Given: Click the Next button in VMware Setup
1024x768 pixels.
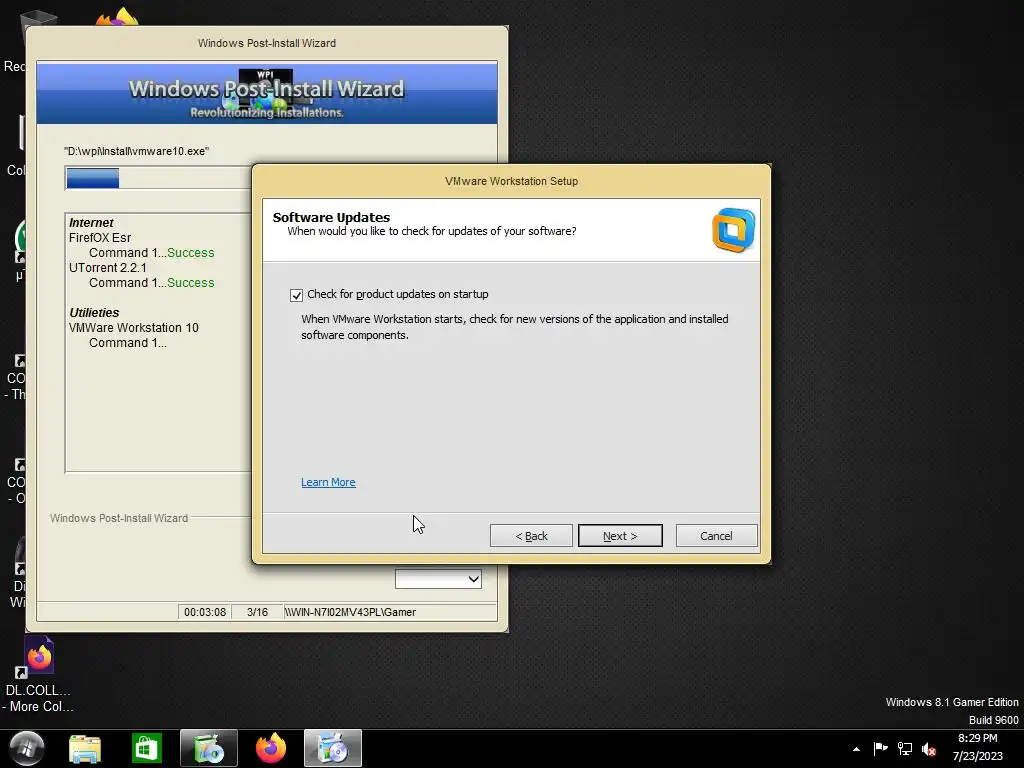Looking at the screenshot, I should 620,536.
